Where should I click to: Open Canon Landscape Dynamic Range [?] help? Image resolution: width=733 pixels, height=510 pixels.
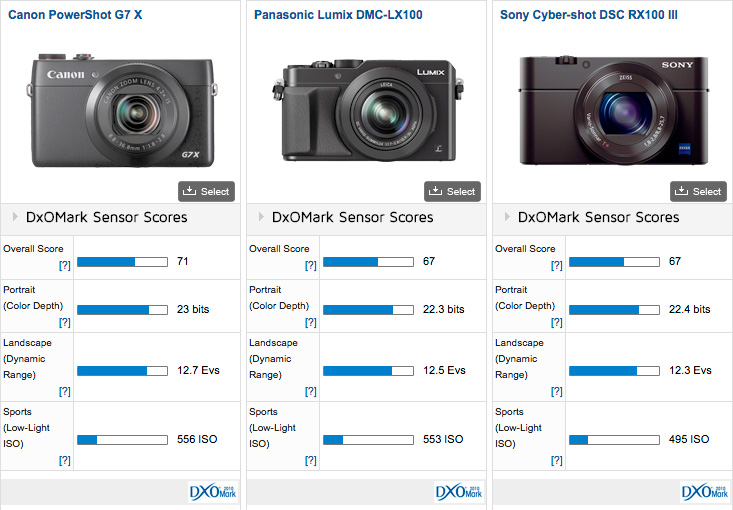coord(65,391)
